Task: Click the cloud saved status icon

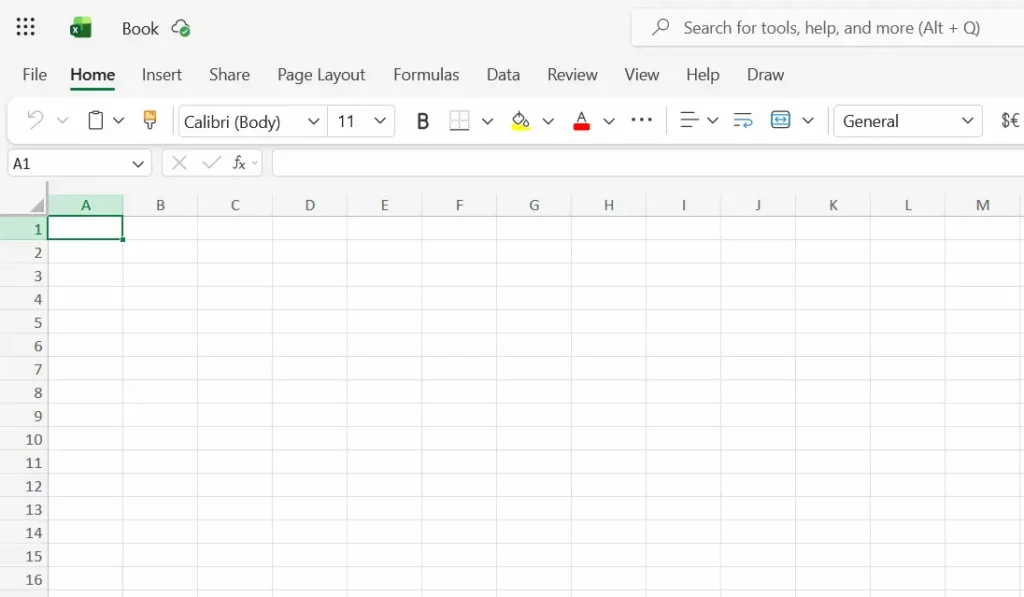Action: pyautogui.click(x=181, y=28)
